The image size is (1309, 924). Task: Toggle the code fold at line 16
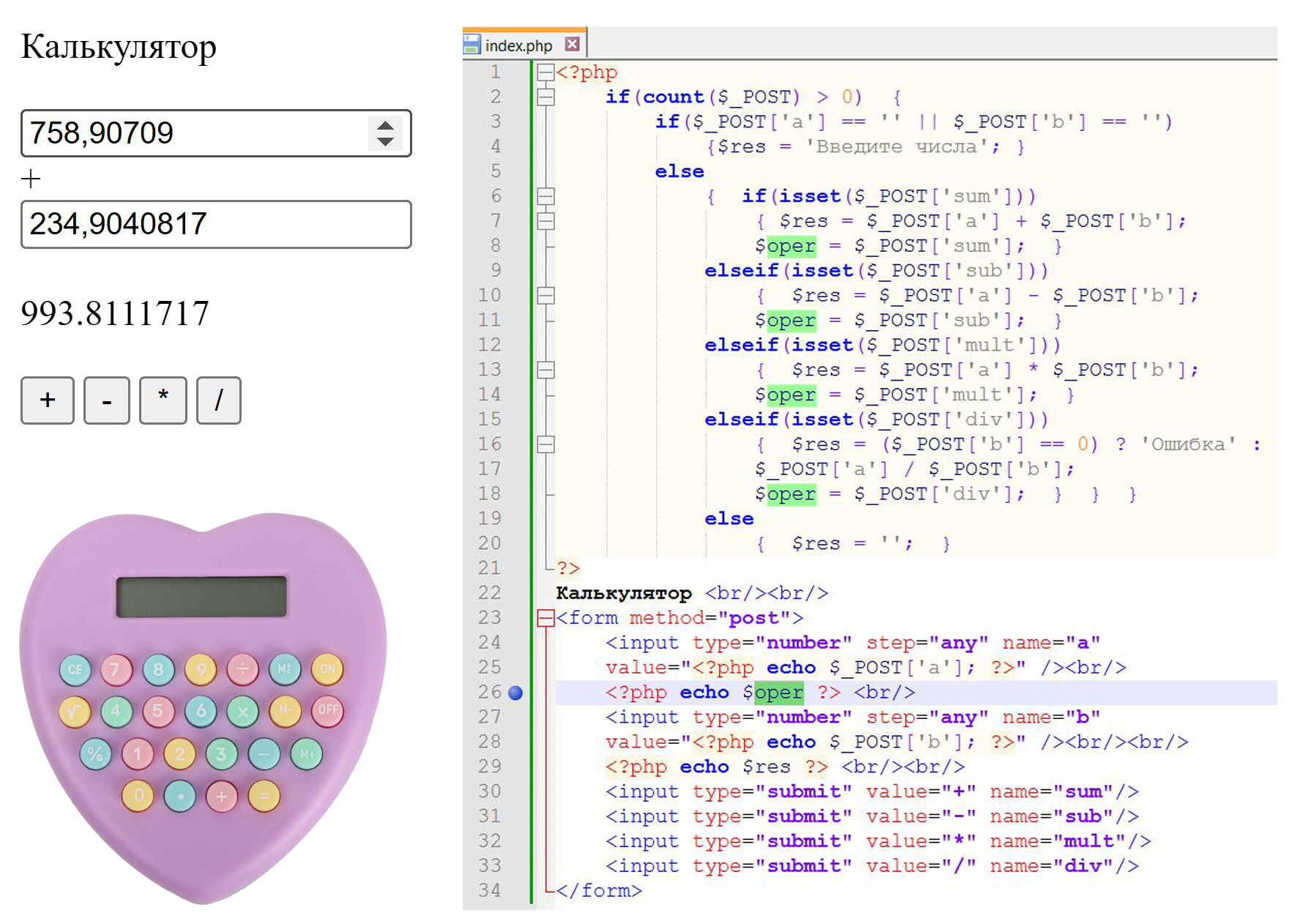pyautogui.click(x=545, y=444)
